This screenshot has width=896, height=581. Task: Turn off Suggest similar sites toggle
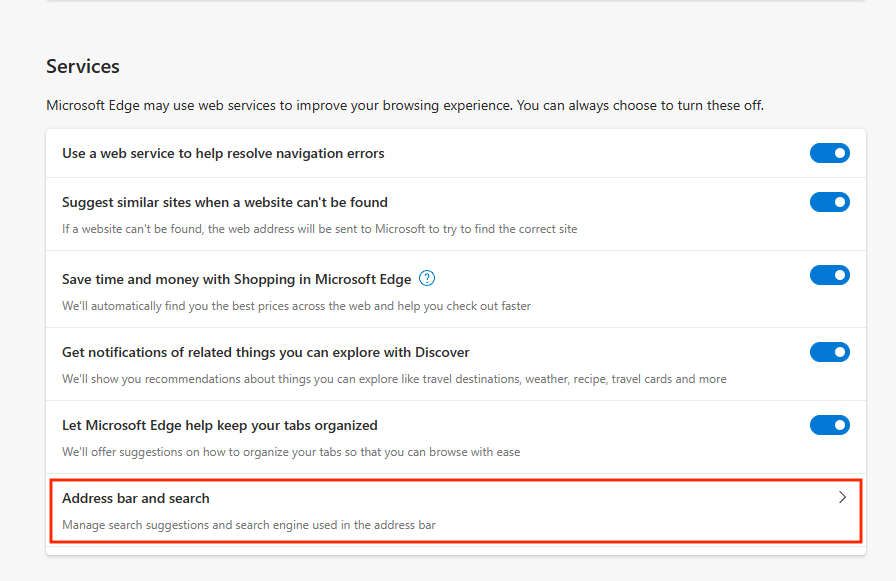(x=829, y=202)
